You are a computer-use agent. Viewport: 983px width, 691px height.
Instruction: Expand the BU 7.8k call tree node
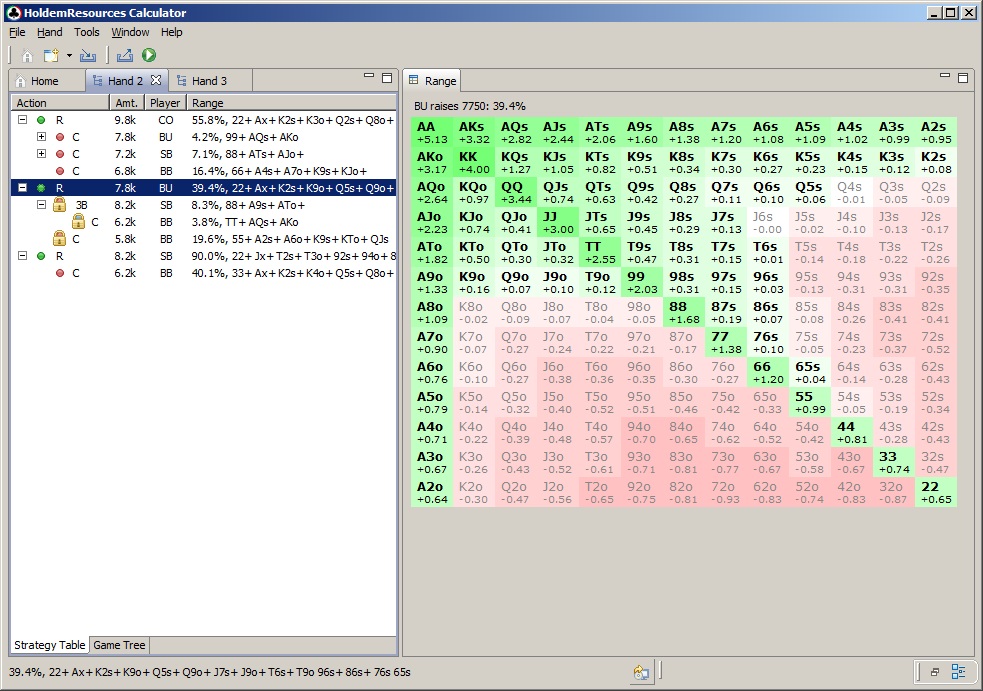click(x=41, y=136)
